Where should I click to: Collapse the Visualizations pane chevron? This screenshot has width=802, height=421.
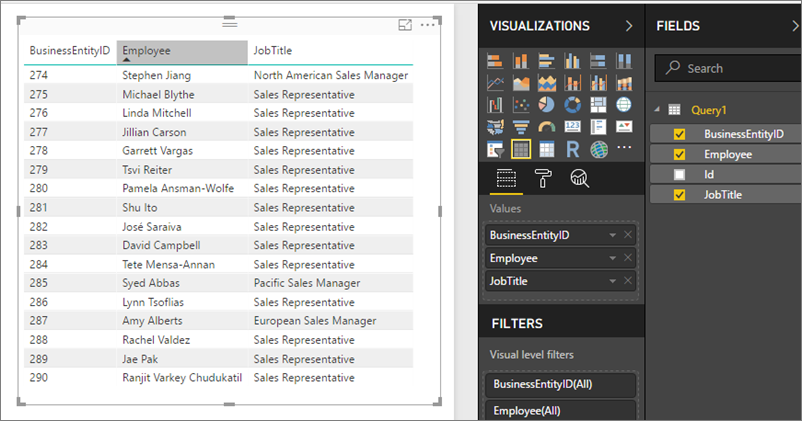[628, 26]
